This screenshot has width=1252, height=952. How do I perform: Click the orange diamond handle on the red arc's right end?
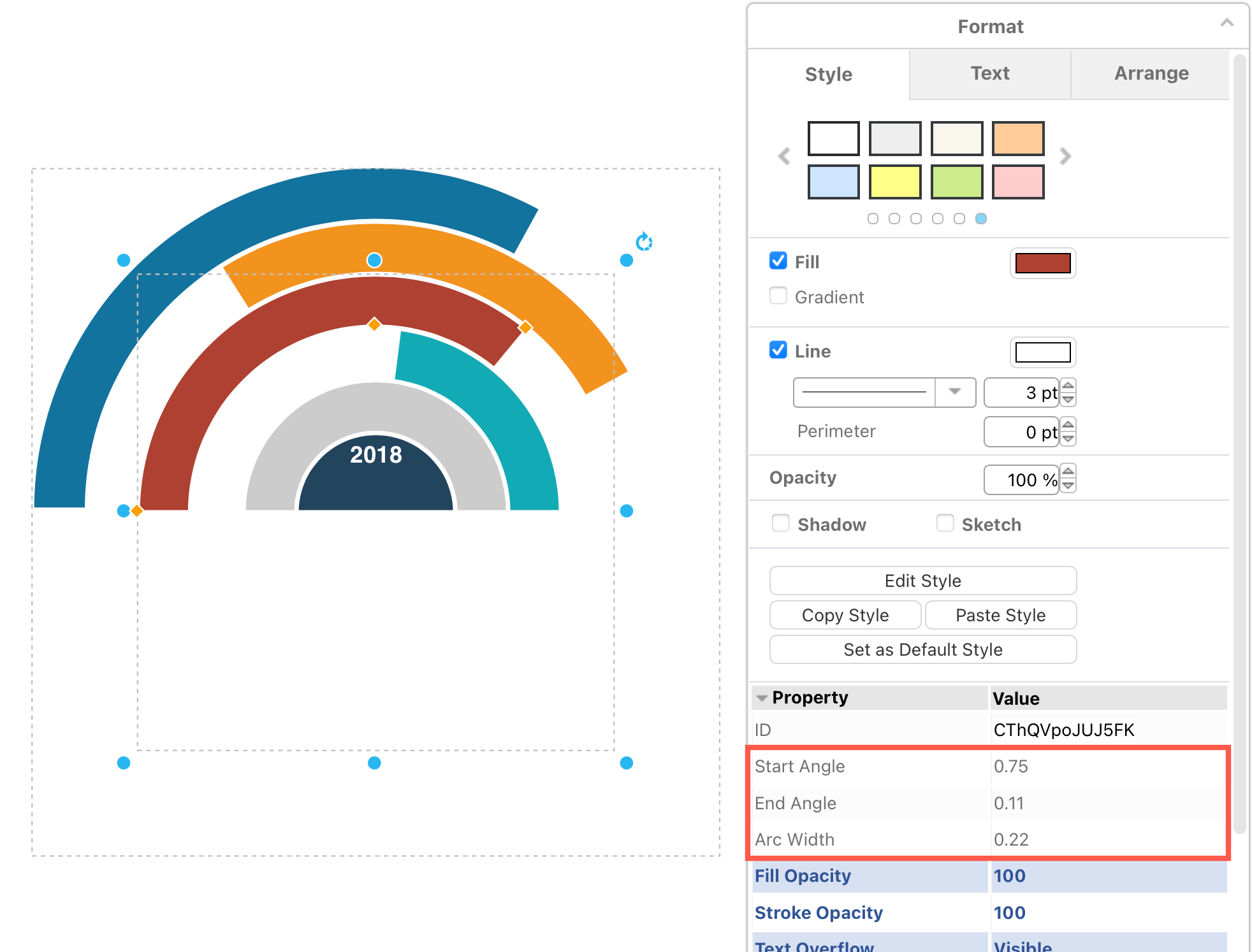coord(525,328)
